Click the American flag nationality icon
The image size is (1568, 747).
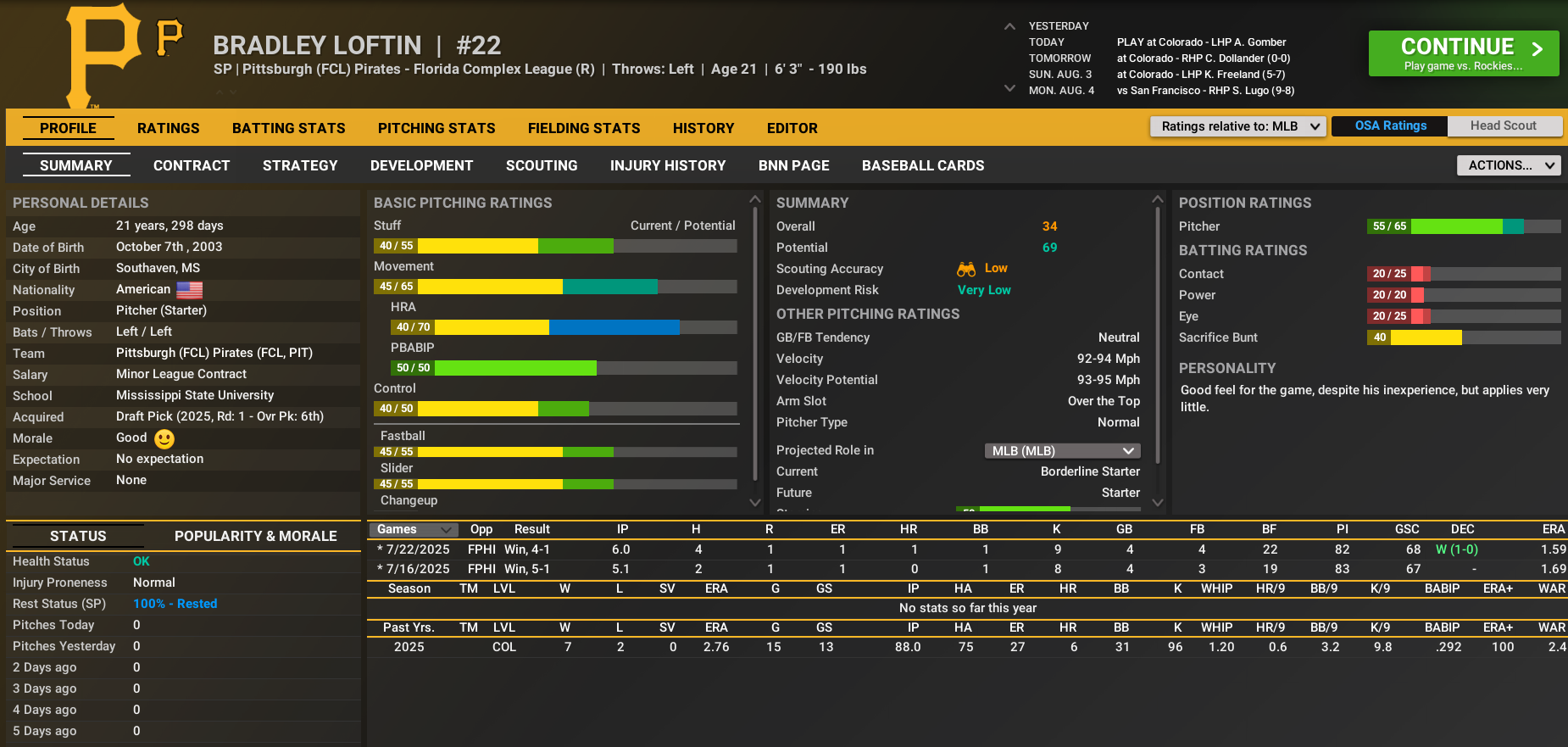click(189, 290)
